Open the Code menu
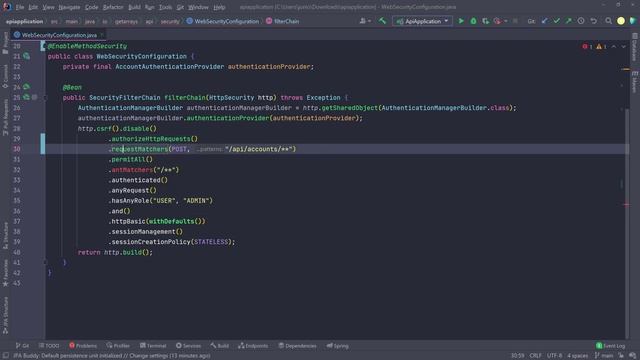 pyautogui.click(x=91, y=7)
